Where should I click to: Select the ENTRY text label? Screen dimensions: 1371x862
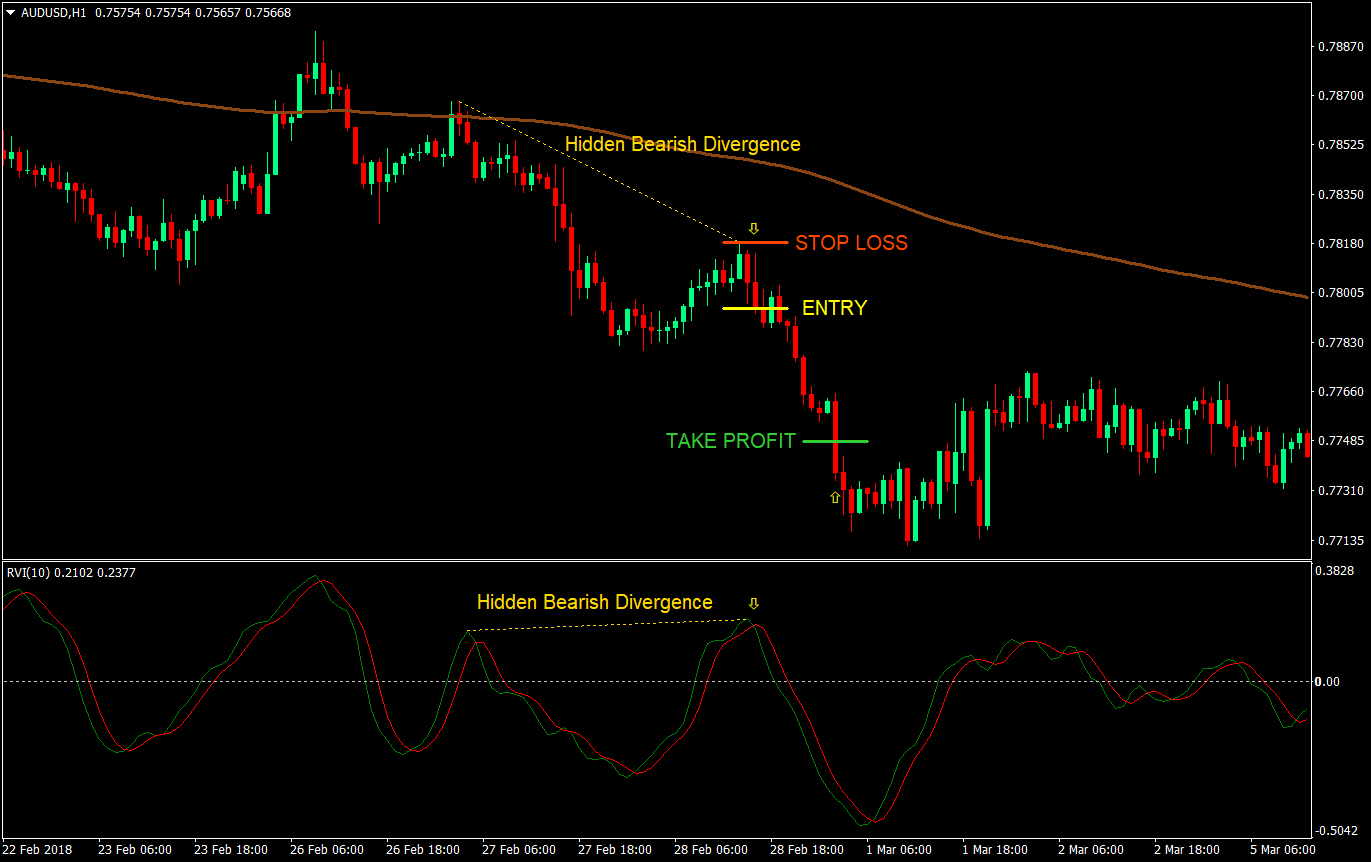tap(833, 308)
